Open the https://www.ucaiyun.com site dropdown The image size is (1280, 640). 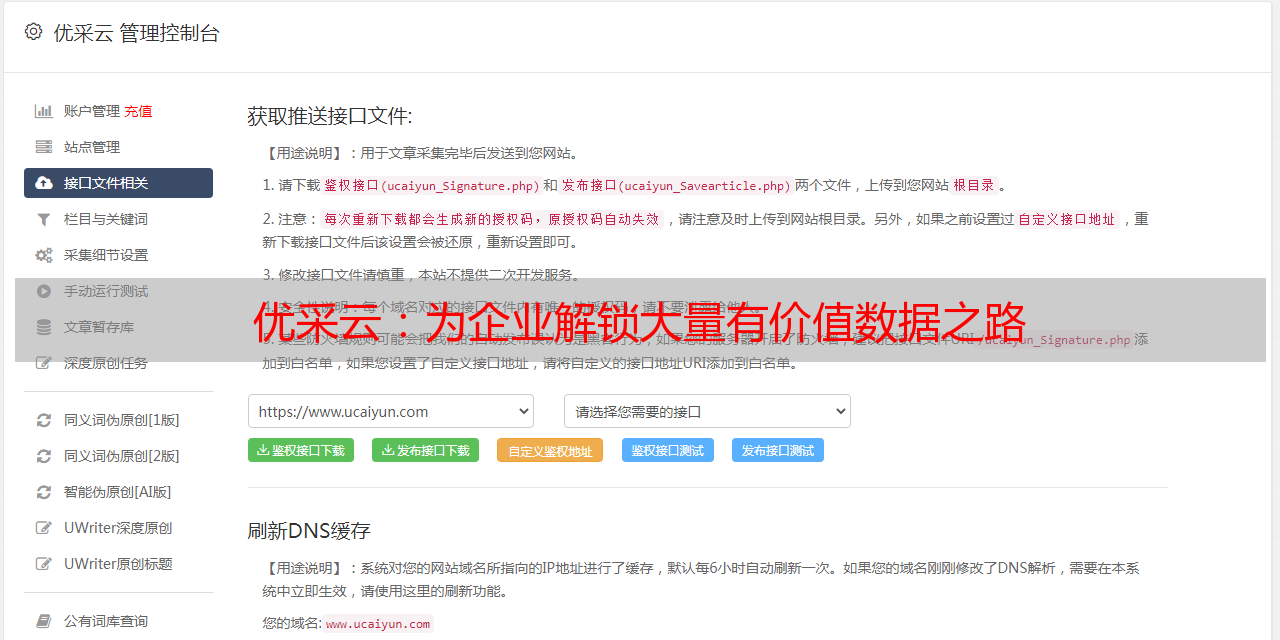(391, 411)
